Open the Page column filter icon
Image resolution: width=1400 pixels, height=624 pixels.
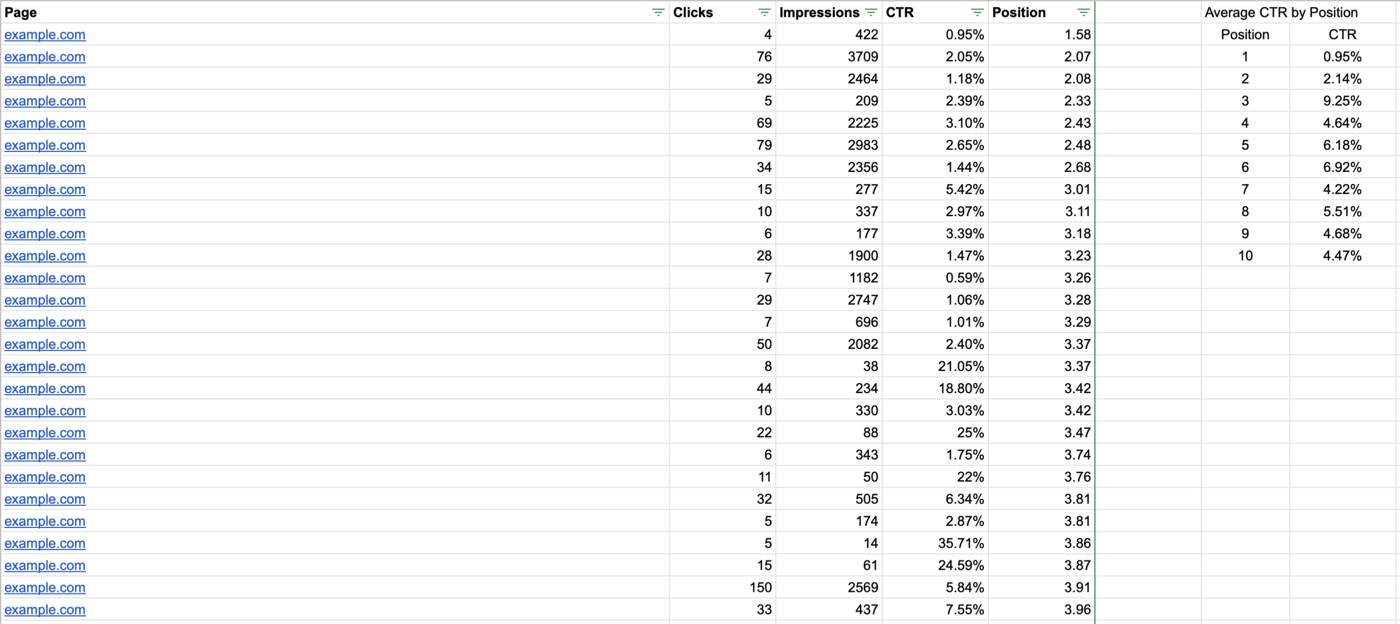click(657, 13)
